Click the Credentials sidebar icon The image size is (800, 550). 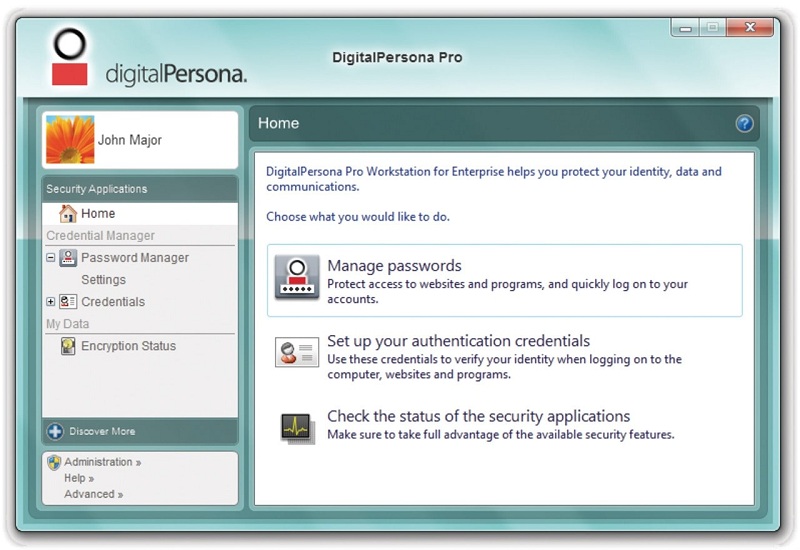click(x=68, y=302)
